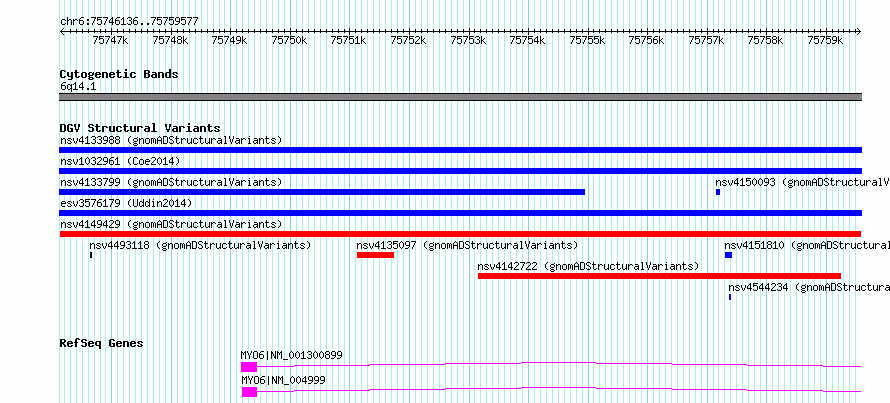This screenshot has width=890, height=403.
Task: Click the nsv4544234 tiny blue marker
Action: 730,297
